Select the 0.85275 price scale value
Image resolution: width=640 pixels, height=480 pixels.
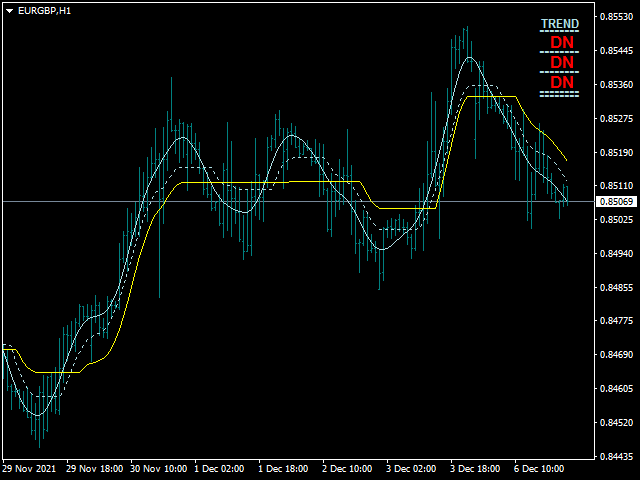tap(616, 118)
